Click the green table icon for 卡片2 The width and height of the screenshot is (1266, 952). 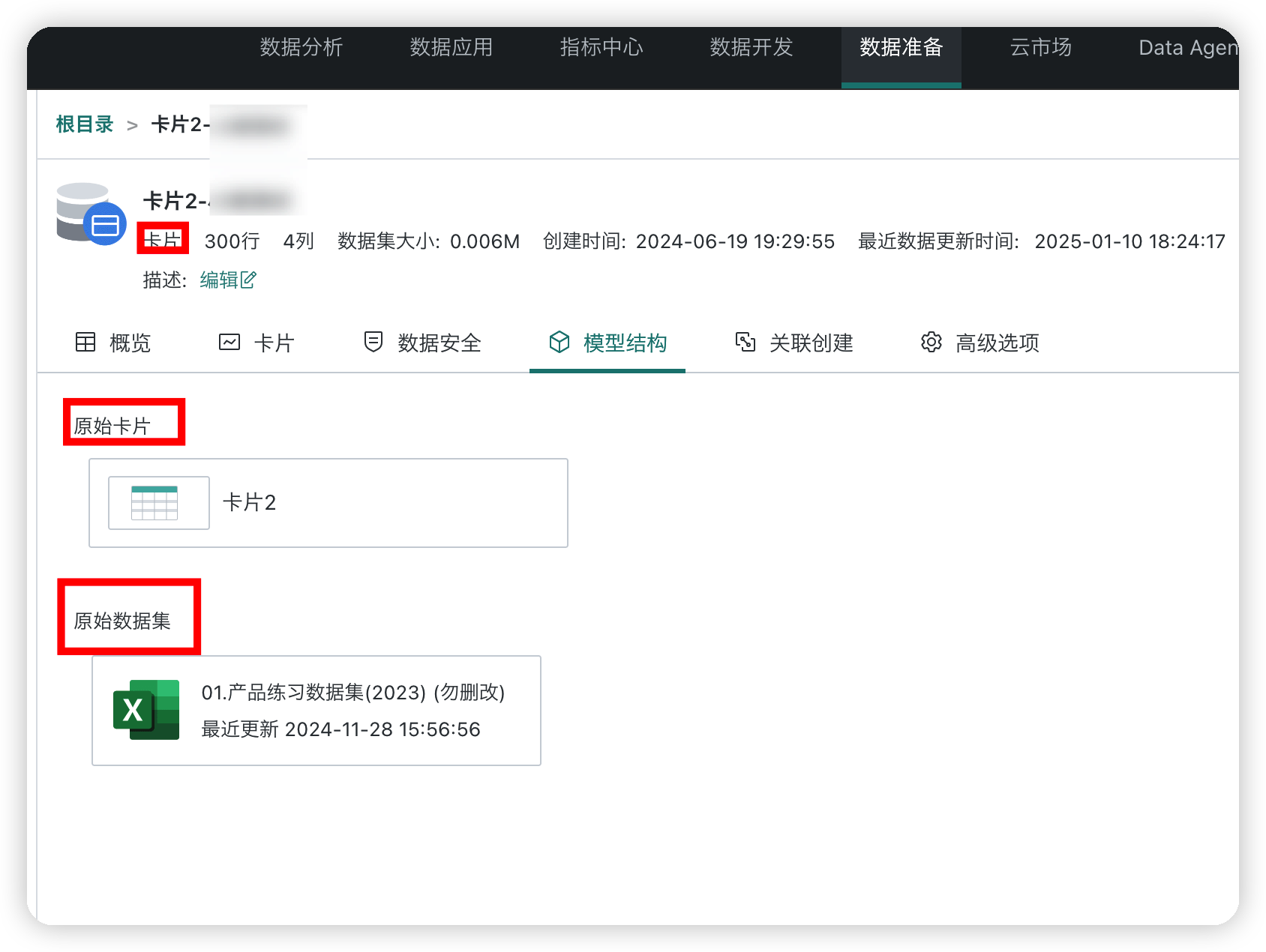click(x=157, y=502)
